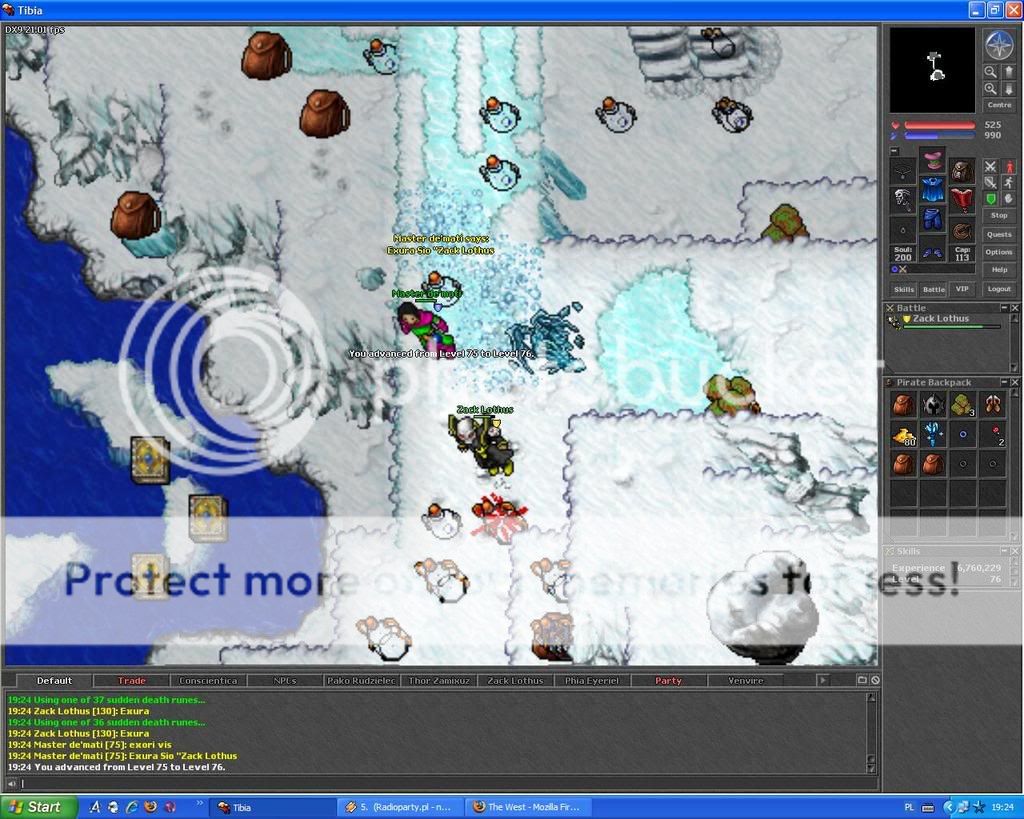
Task: Select the amulet necklace slot
Action: tap(903, 171)
